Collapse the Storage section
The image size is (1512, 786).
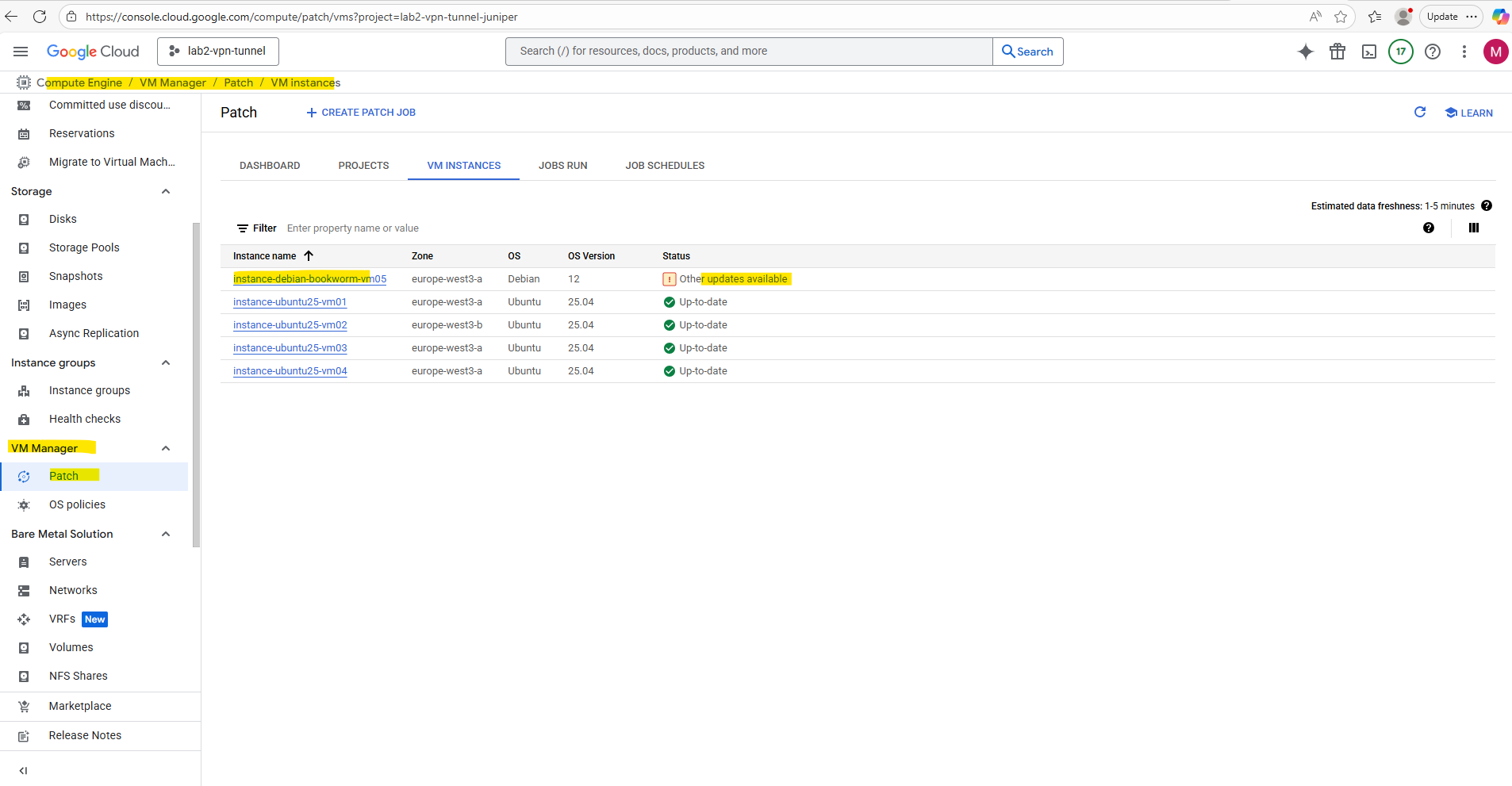coord(166,191)
